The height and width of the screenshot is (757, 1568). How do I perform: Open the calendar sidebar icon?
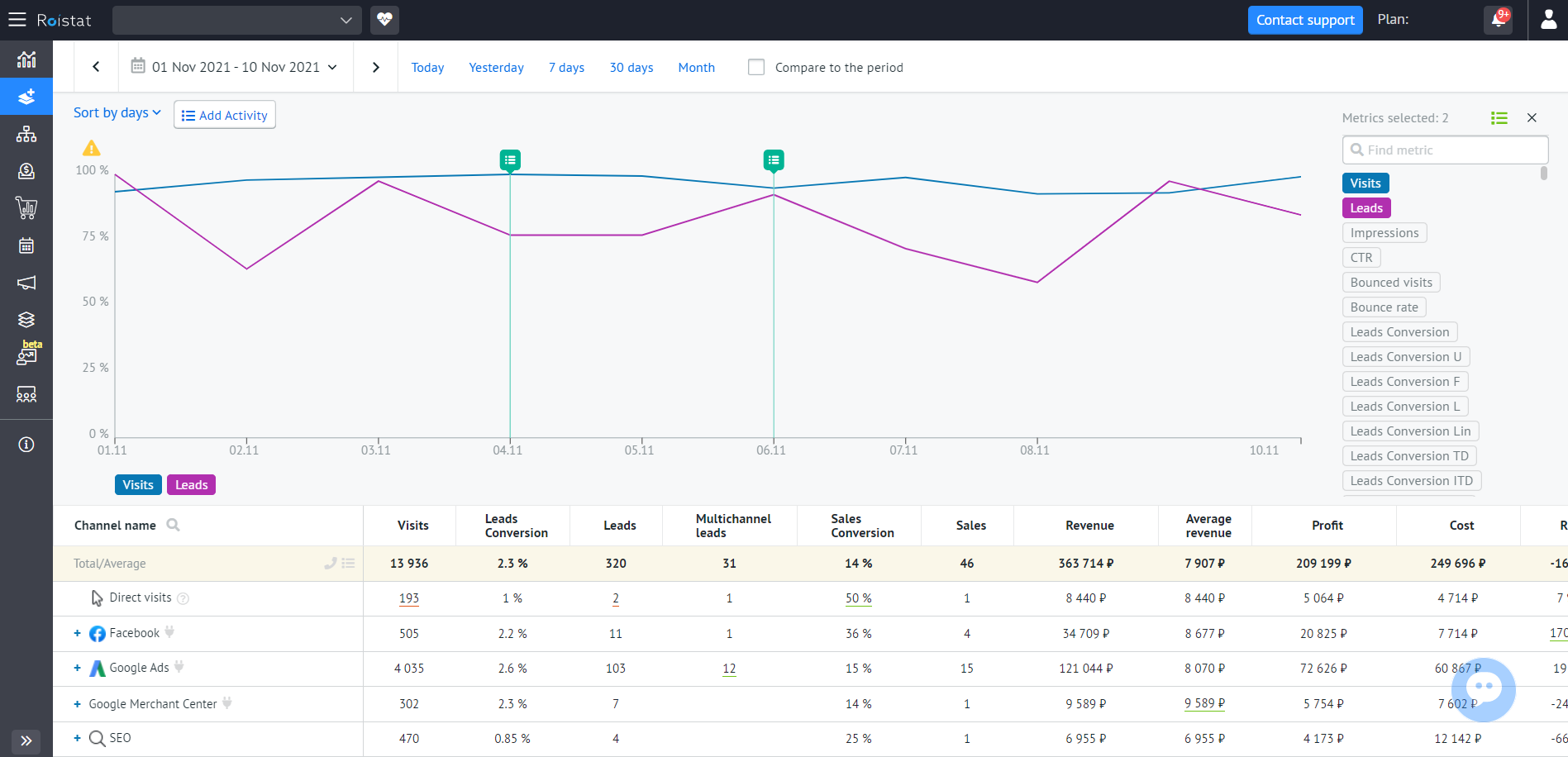pyautogui.click(x=26, y=245)
